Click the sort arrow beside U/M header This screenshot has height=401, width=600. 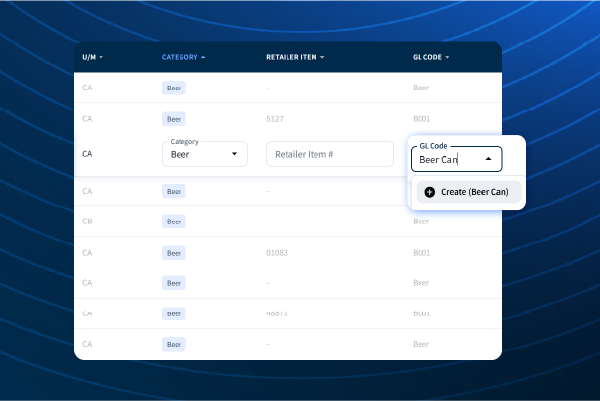point(101,57)
